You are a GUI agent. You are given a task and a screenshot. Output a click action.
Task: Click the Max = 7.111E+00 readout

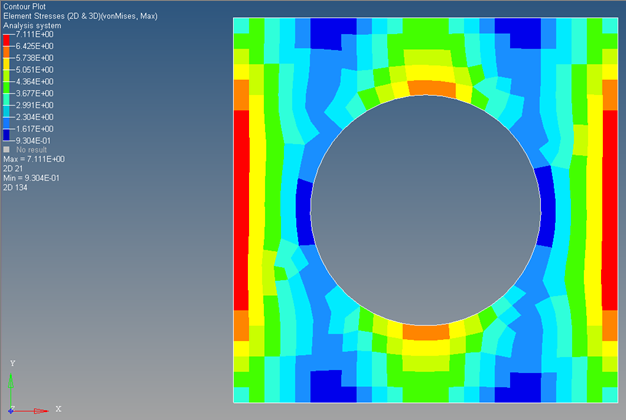pos(34,159)
